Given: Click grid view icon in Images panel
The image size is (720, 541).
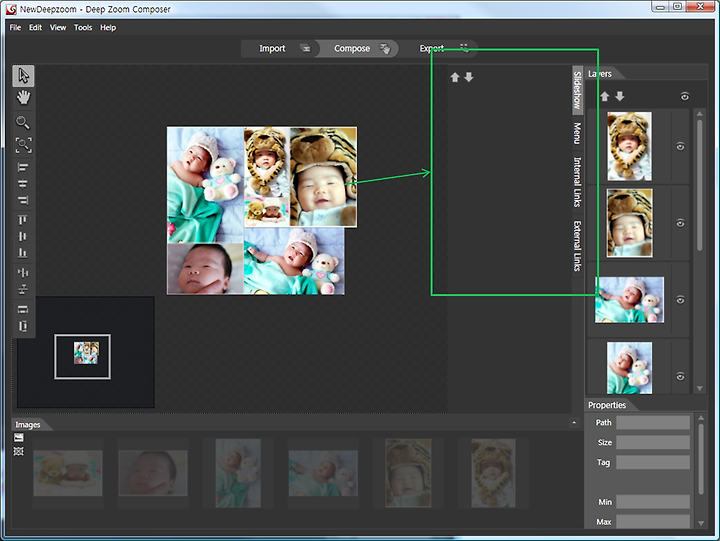Looking at the screenshot, I should click(x=18, y=451).
